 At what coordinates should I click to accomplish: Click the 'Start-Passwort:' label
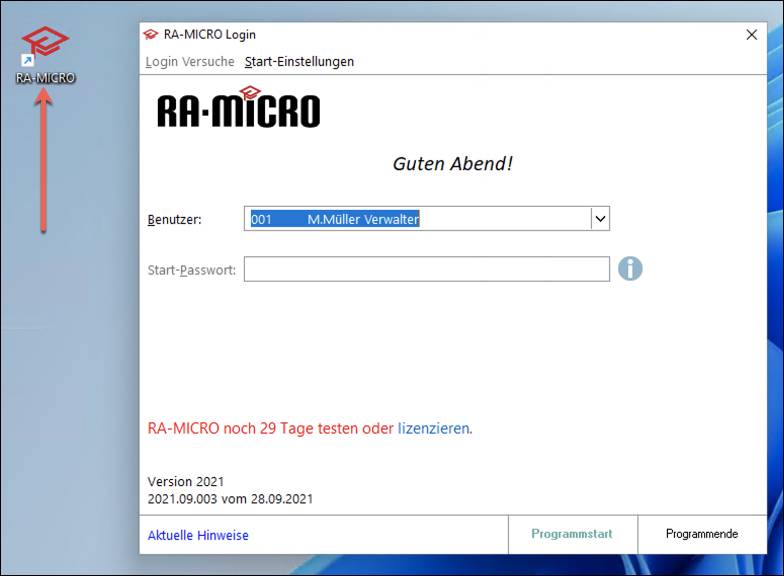point(192,270)
